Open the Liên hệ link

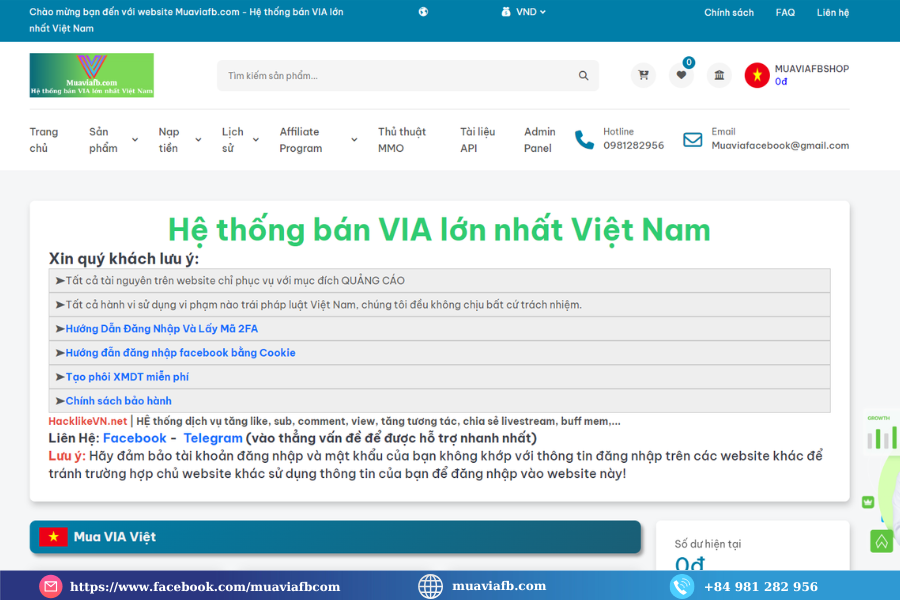(832, 13)
